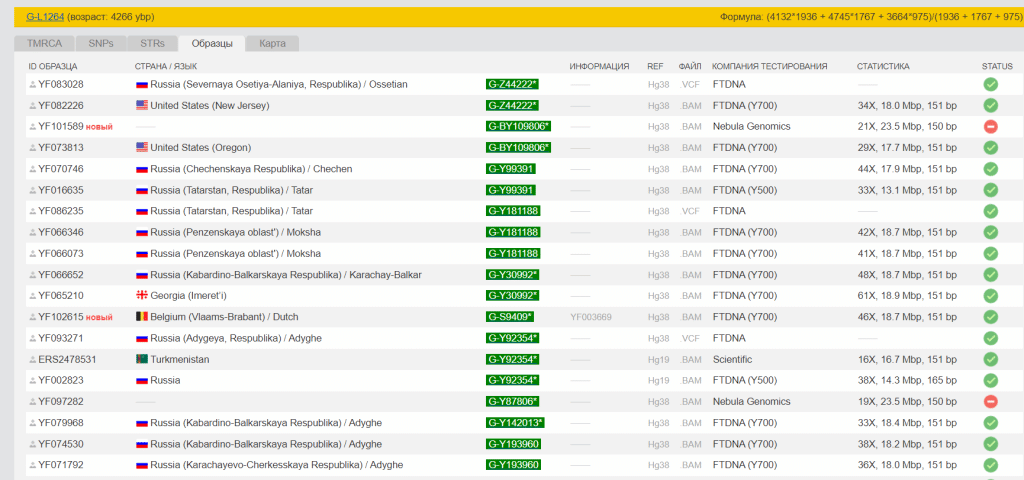
Task: Click United States flag in YF082226 row
Action: click(x=141, y=105)
